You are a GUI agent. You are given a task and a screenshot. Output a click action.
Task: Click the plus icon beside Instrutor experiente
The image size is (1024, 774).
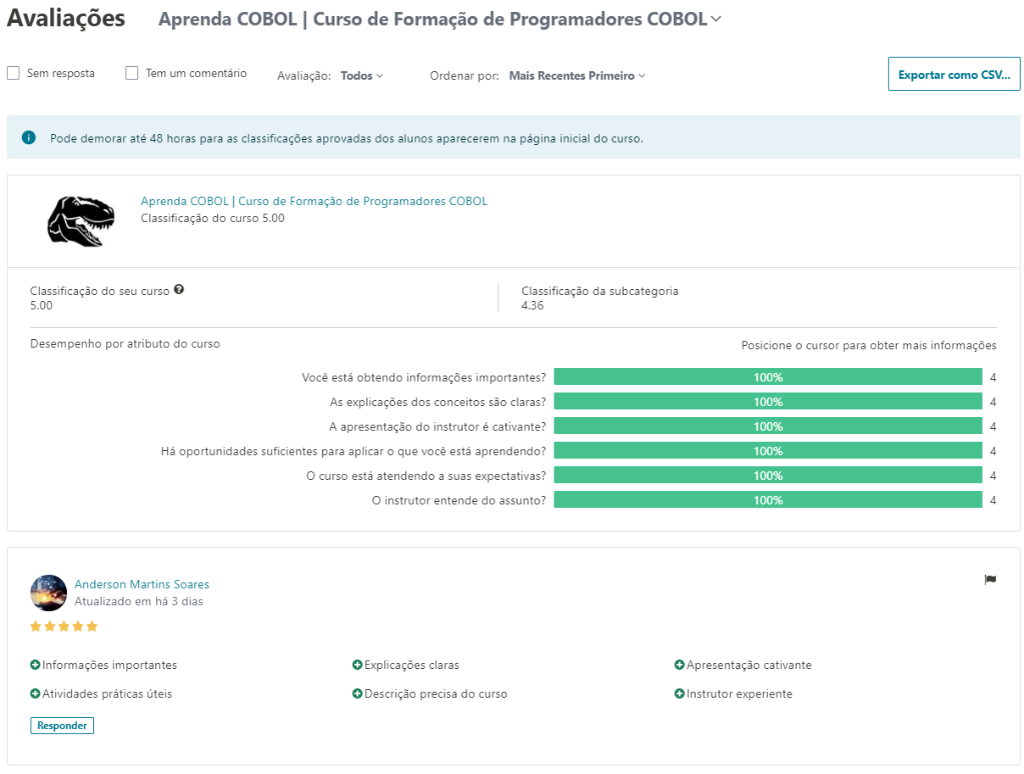[x=679, y=694]
